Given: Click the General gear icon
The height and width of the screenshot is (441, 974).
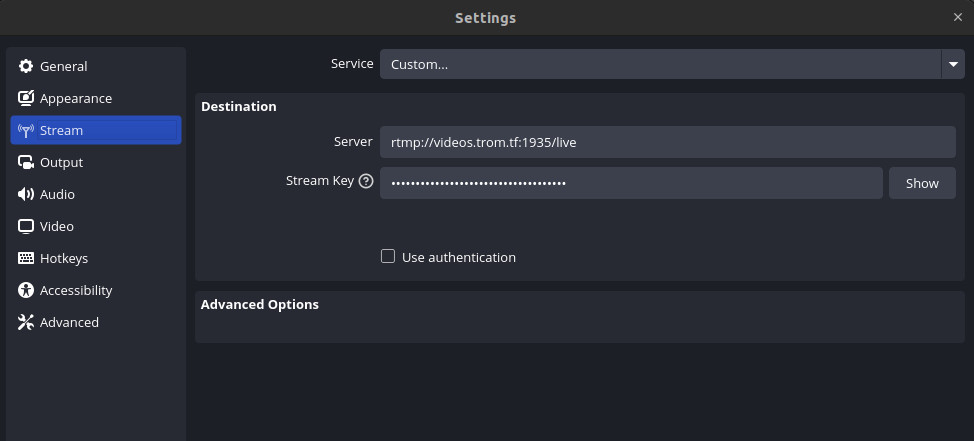Looking at the screenshot, I should [x=25, y=66].
